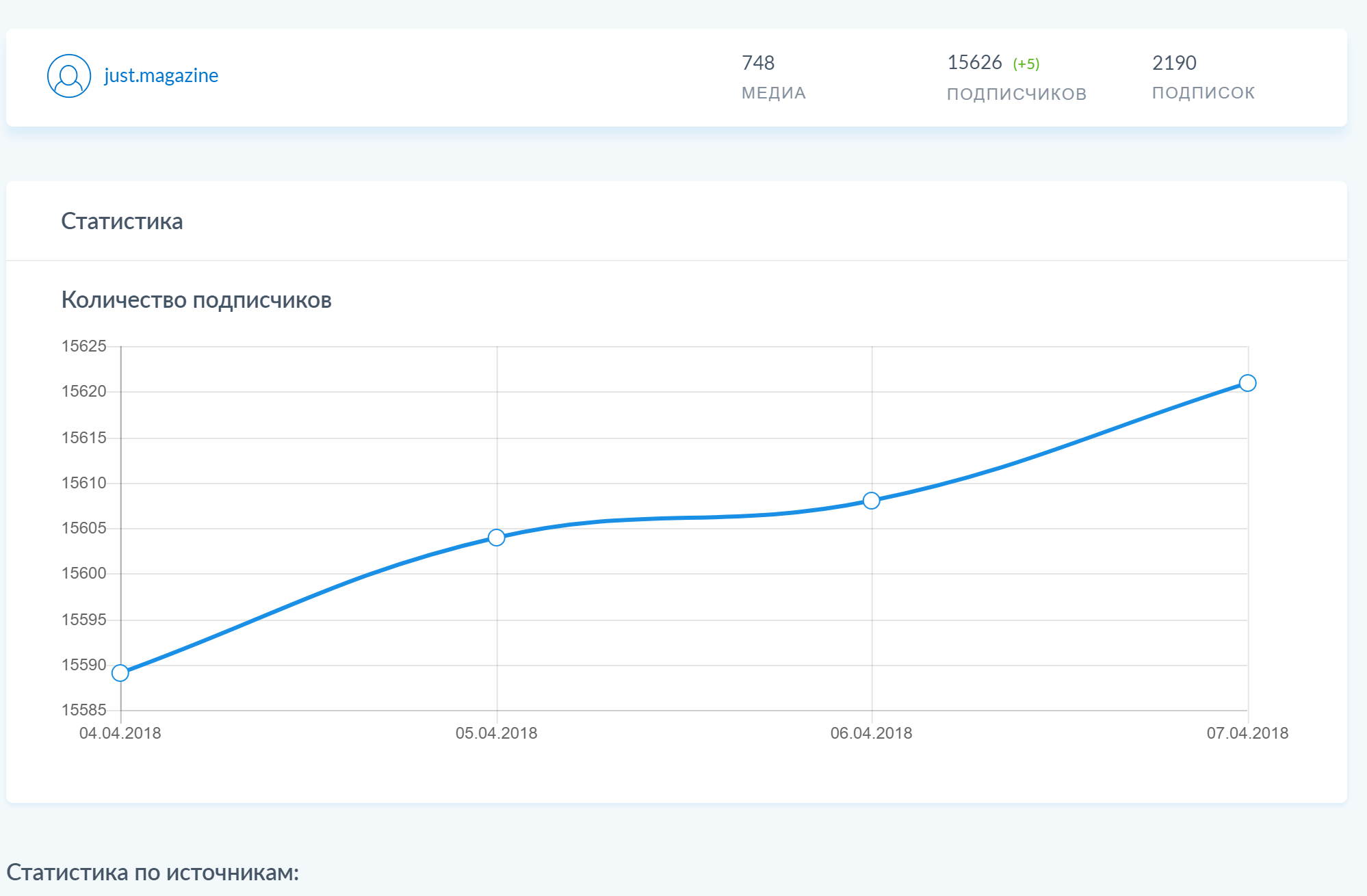Click the Статистика section header
The image size is (1367, 896).
[x=122, y=222]
